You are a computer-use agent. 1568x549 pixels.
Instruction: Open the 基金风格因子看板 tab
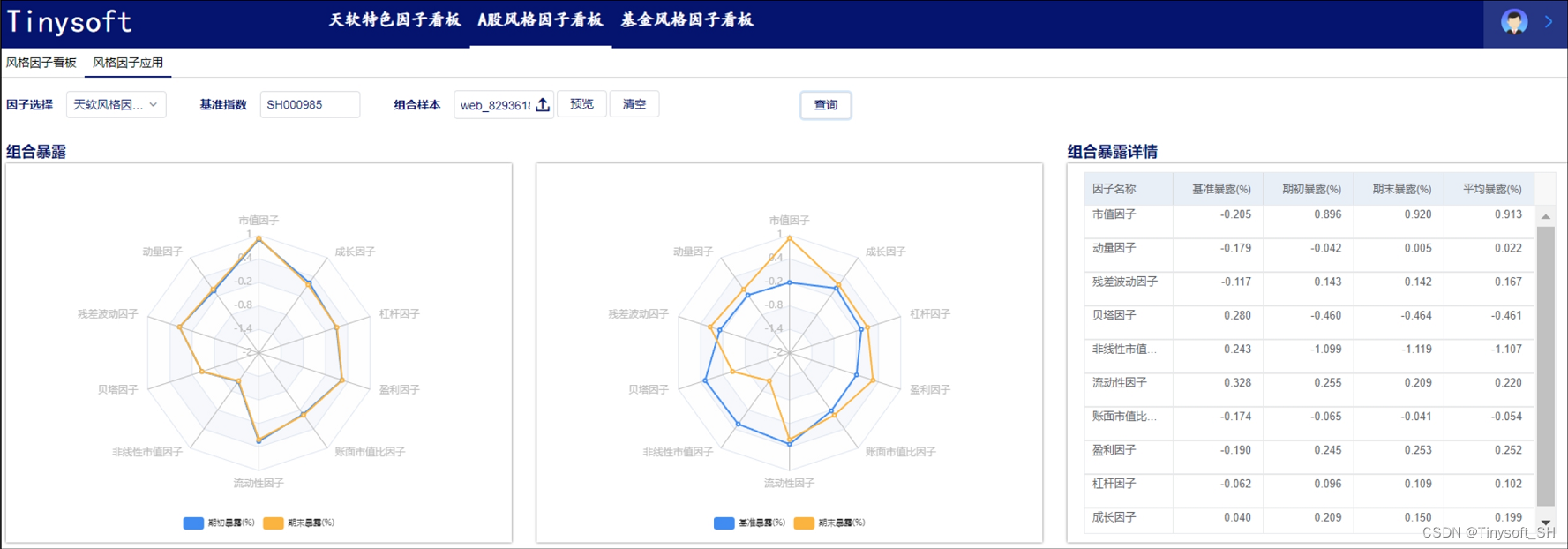point(687,19)
